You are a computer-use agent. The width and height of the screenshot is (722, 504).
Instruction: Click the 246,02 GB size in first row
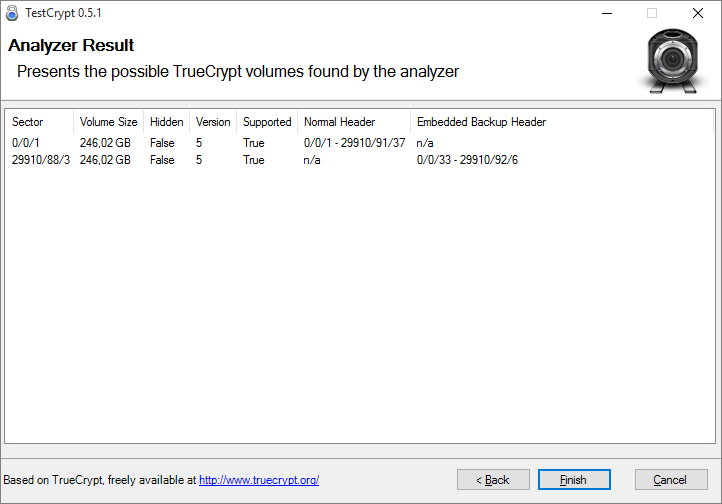pyautogui.click(x=105, y=143)
